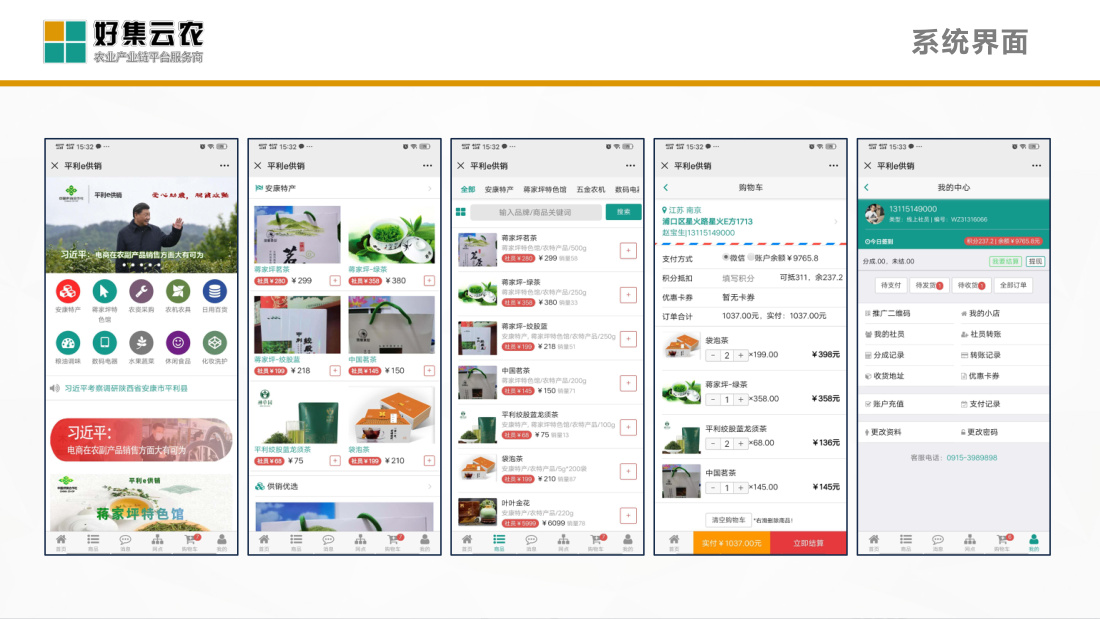Expand 安康特产 section chevron

coord(429,189)
